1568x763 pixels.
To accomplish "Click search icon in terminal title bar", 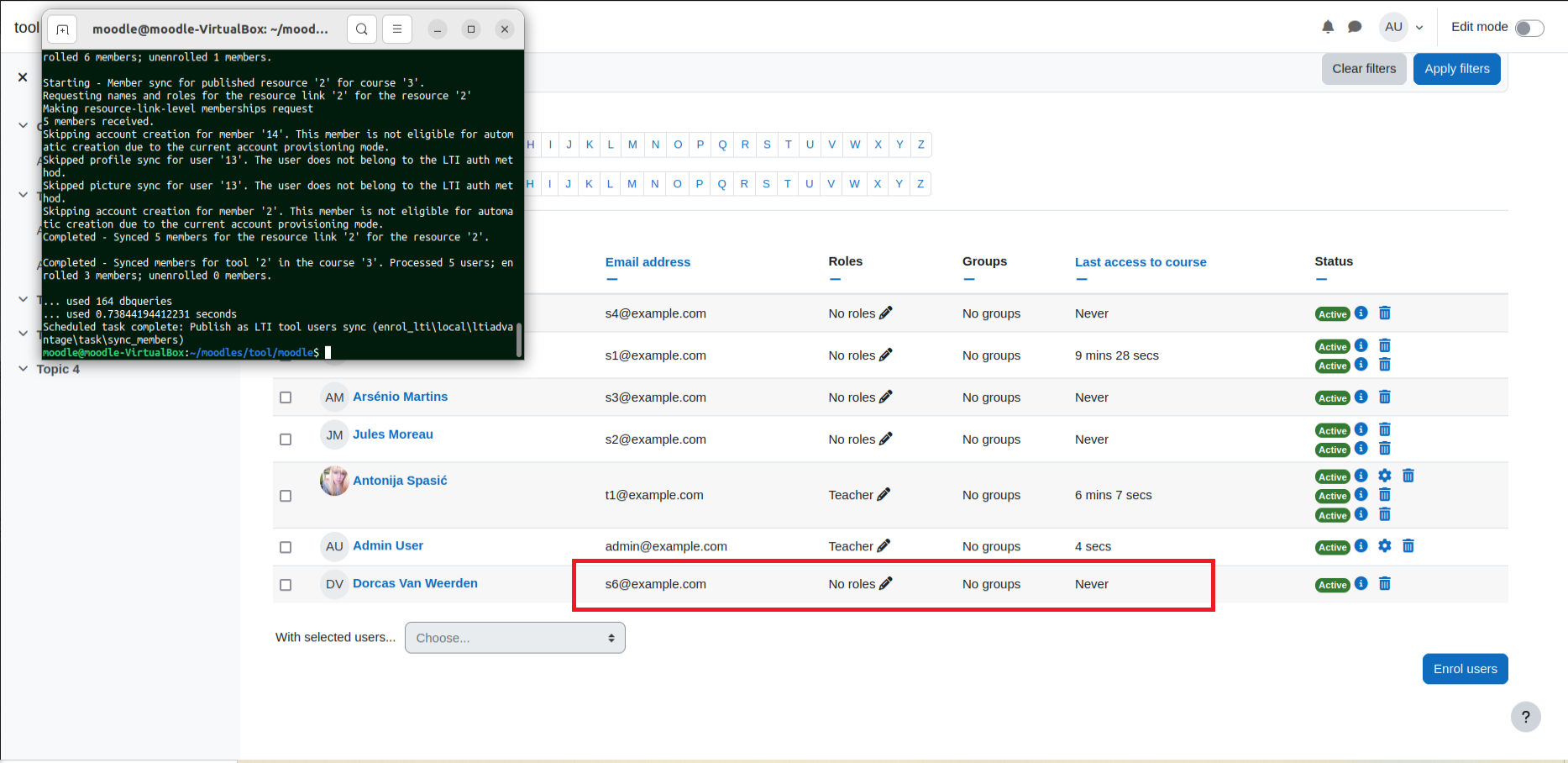I will [361, 29].
